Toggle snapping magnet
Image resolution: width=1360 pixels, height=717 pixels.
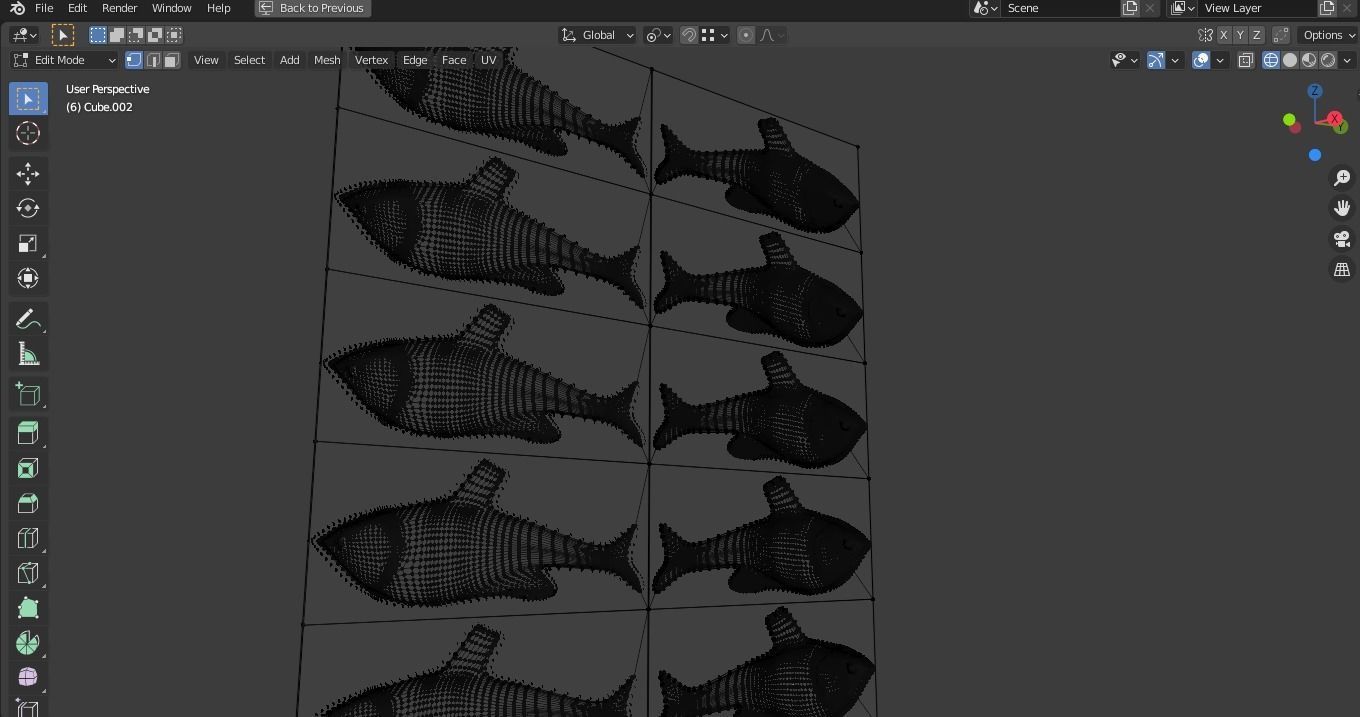click(689, 35)
